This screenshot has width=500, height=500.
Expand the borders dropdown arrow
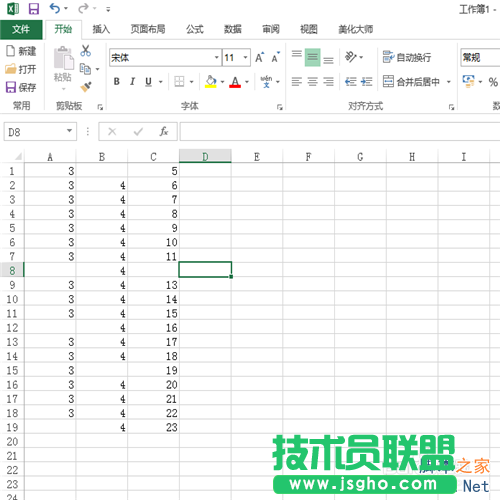pos(192,82)
